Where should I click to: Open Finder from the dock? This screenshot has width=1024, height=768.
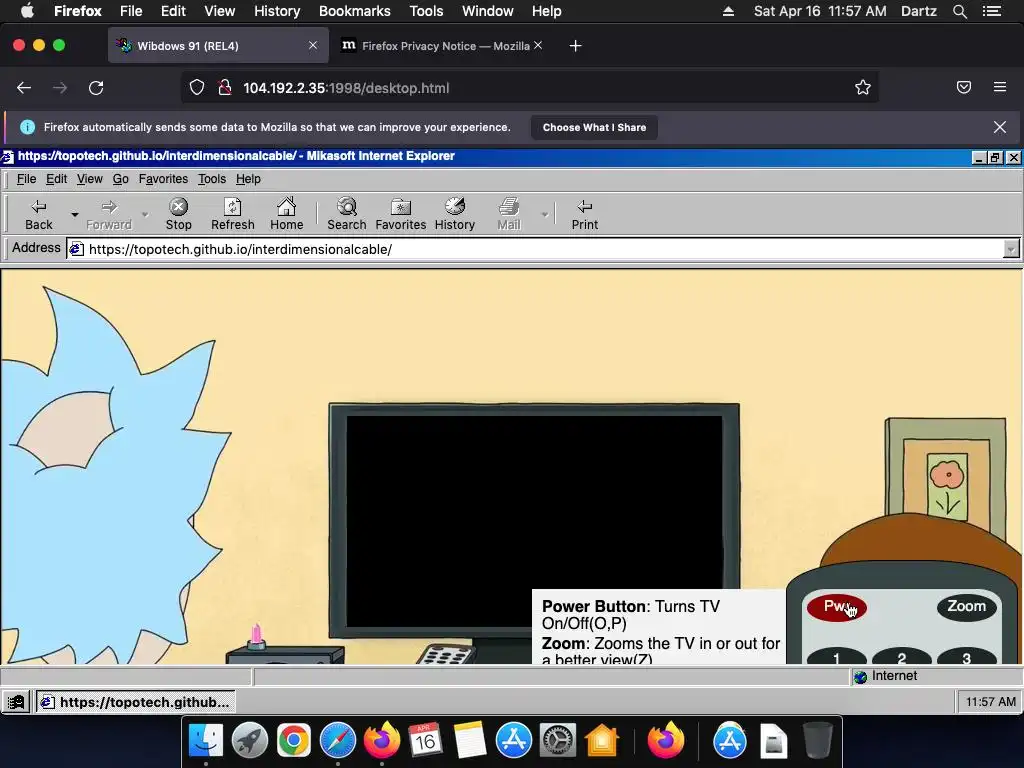pyautogui.click(x=206, y=741)
